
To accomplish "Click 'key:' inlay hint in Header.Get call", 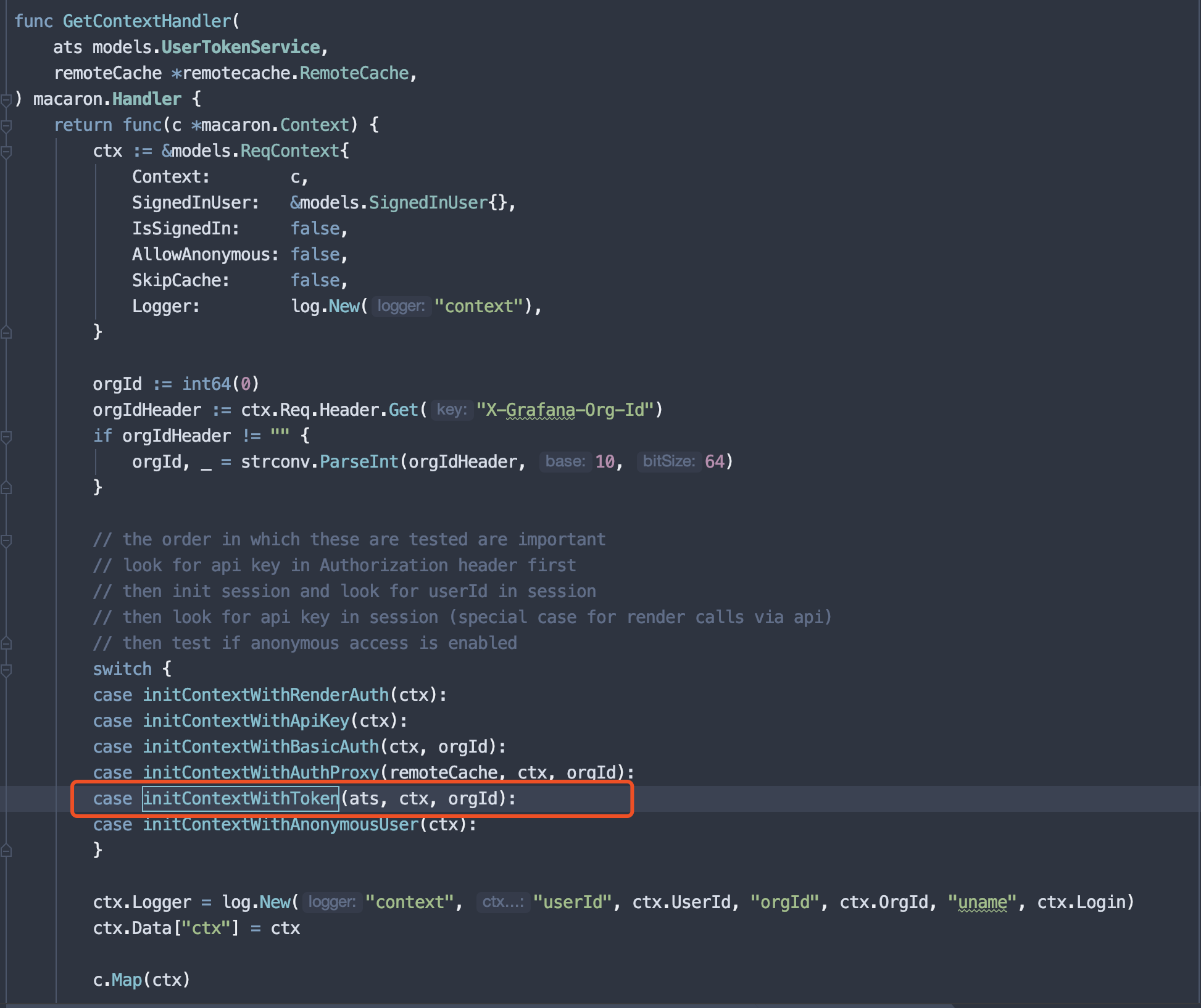I will coord(452,410).
